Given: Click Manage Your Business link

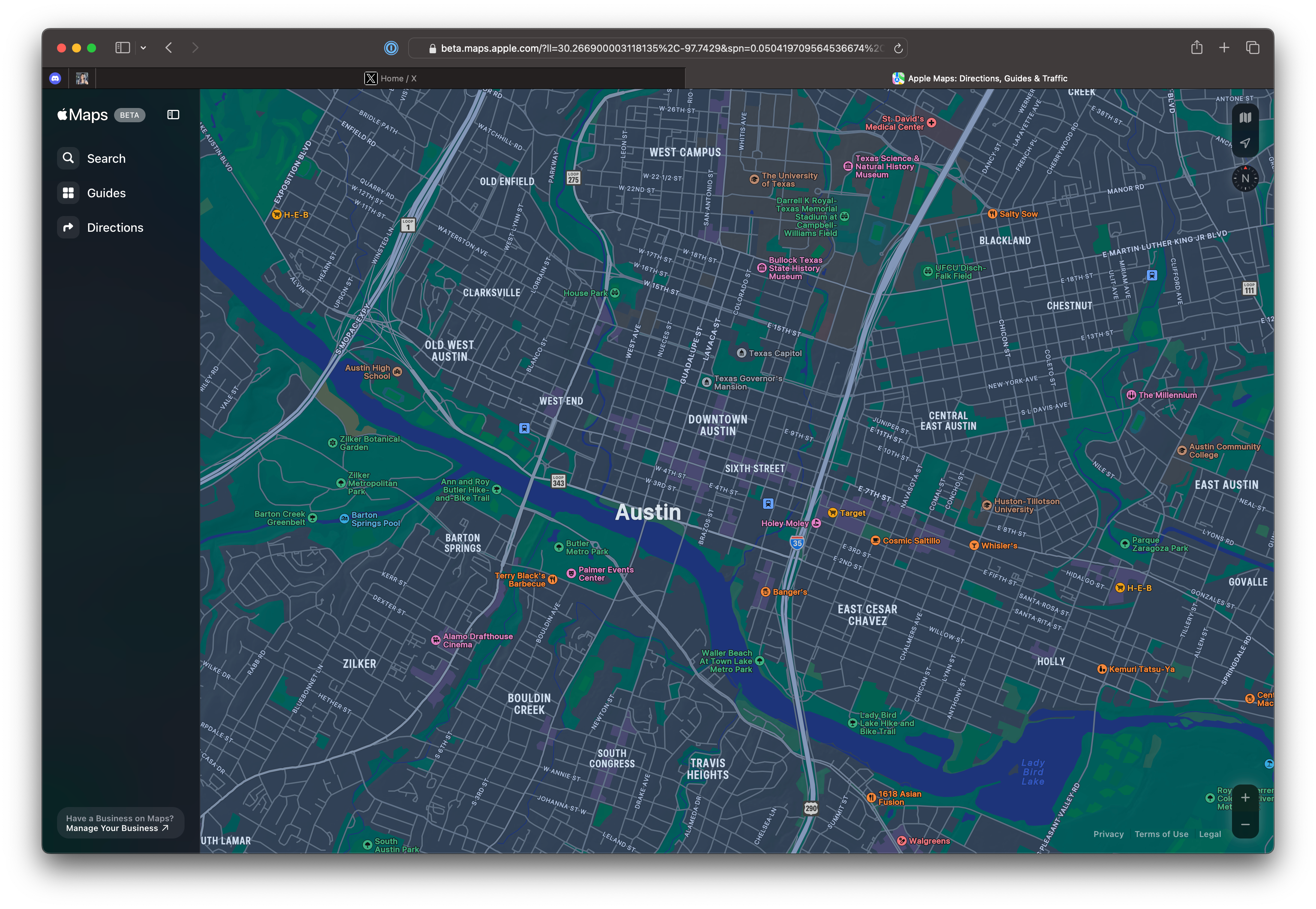Looking at the screenshot, I should [x=117, y=828].
